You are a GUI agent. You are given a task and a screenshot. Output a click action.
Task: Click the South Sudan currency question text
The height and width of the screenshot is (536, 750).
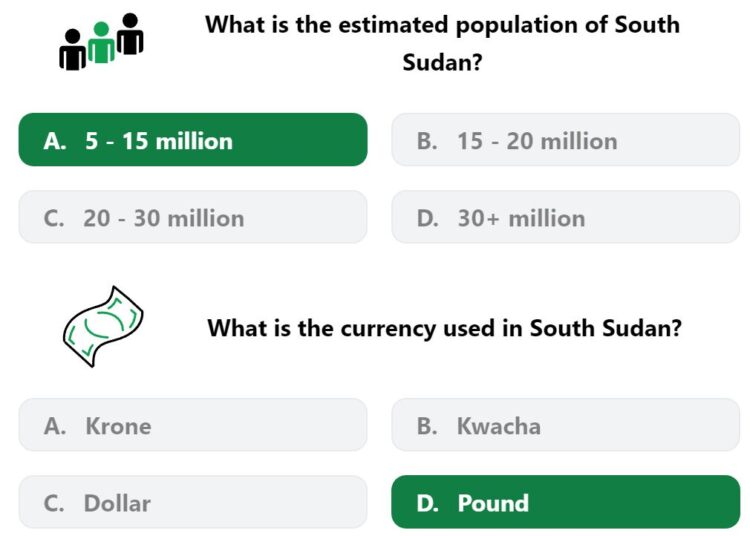[444, 328]
